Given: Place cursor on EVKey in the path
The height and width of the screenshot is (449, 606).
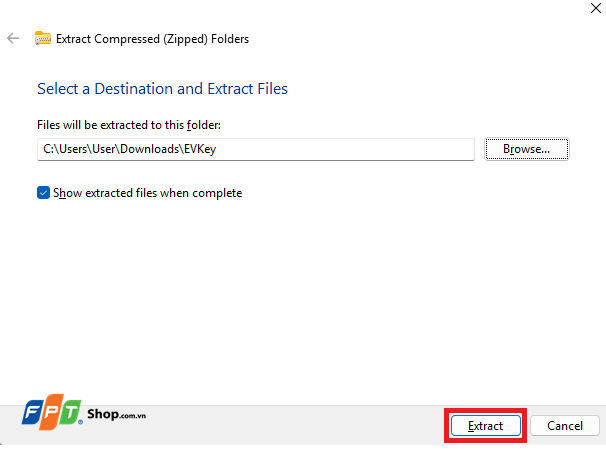Looking at the screenshot, I should point(200,149).
